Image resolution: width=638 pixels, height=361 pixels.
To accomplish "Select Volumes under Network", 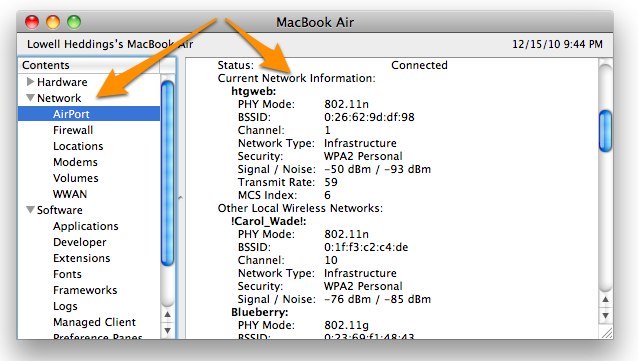I will [76, 178].
